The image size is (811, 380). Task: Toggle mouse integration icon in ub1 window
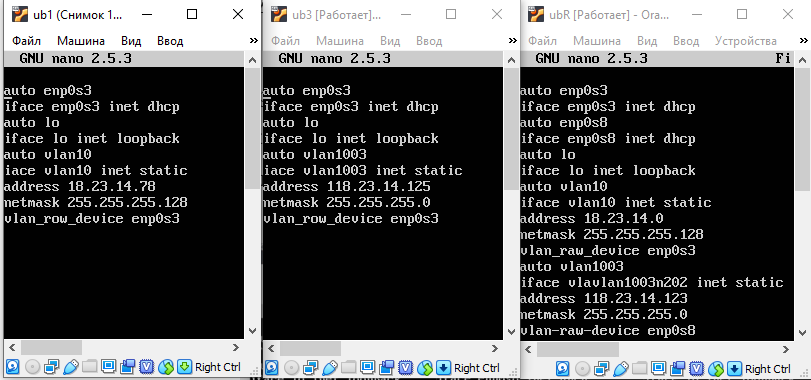(x=166, y=367)
